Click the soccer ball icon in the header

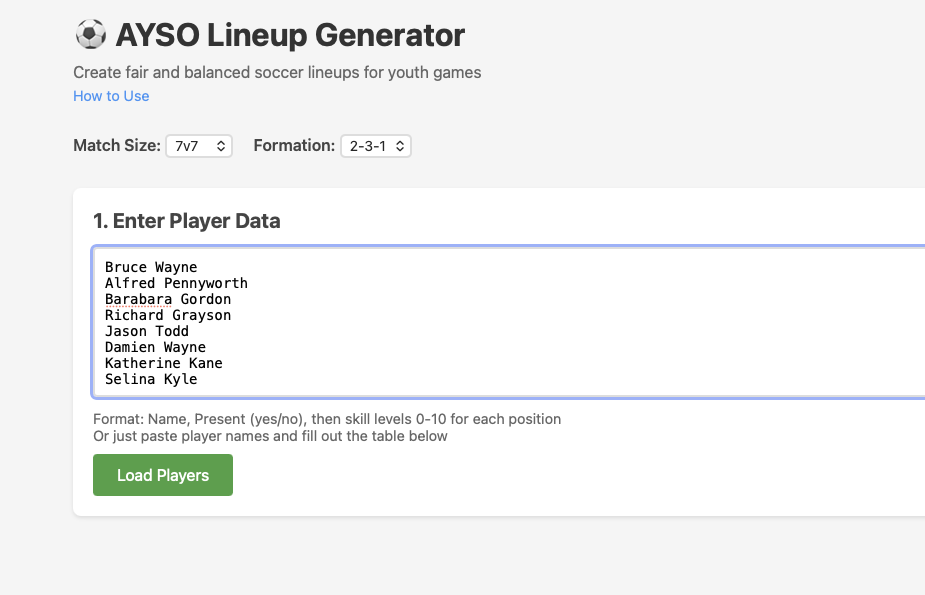[91, 34]
